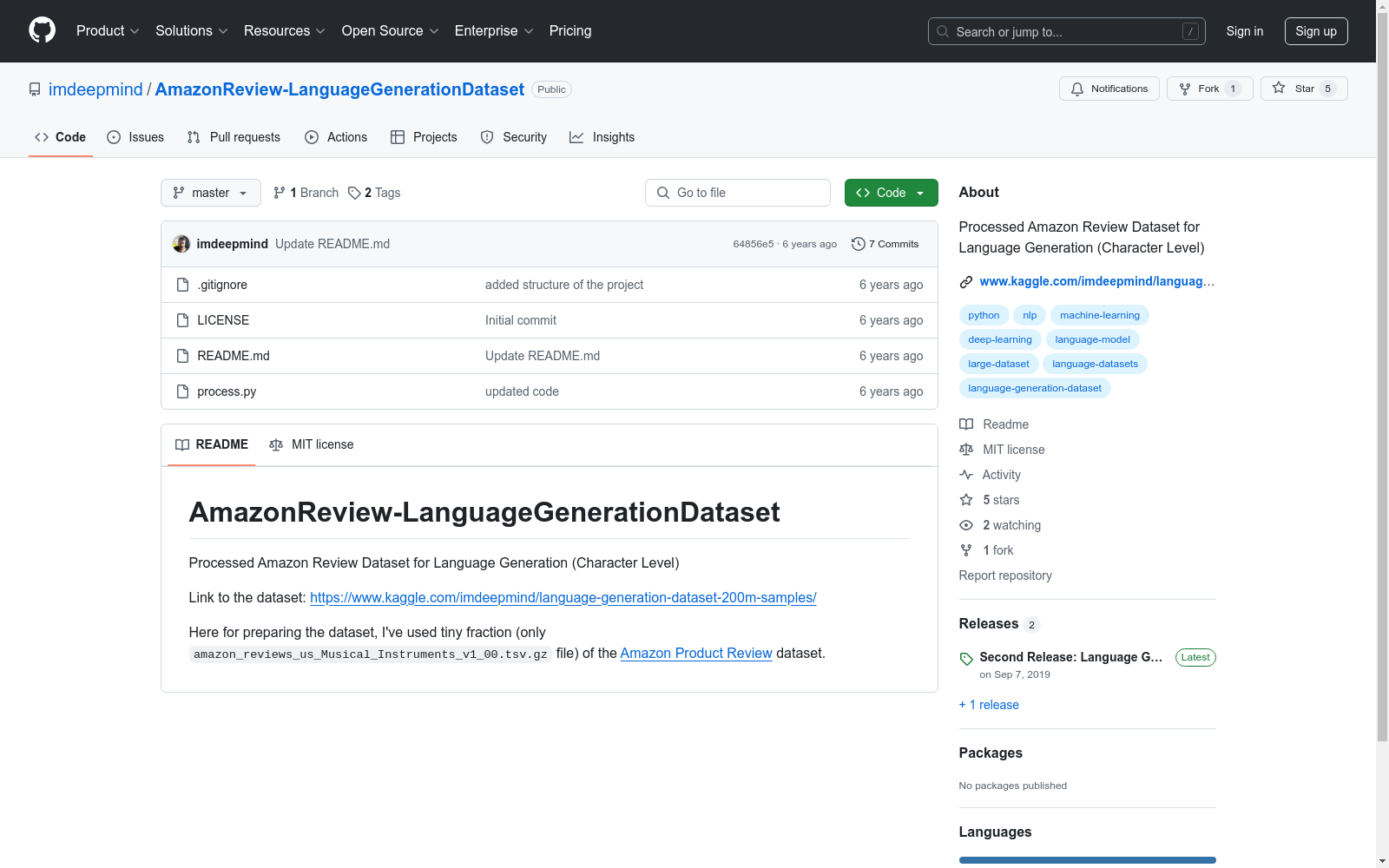Open the master branch selector
This screenshot has height=868, width=1389.
pos(211,193)
